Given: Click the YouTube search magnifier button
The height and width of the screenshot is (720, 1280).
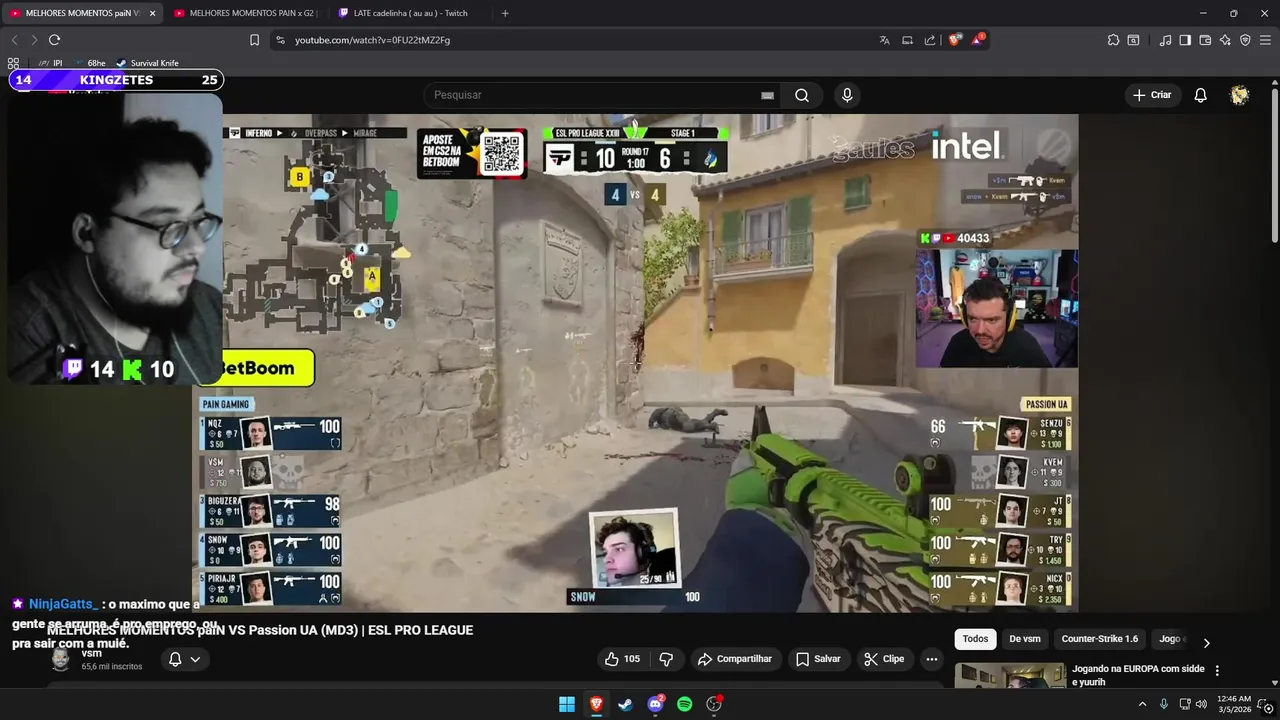Looking at the screenshot, I should point(802,95).
